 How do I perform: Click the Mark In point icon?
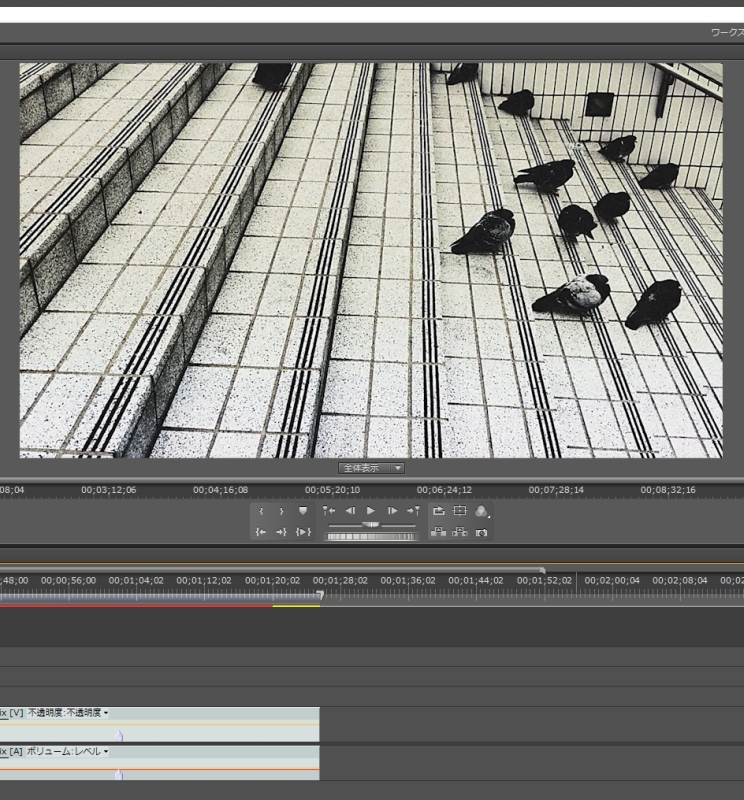[x=262, y=511]
